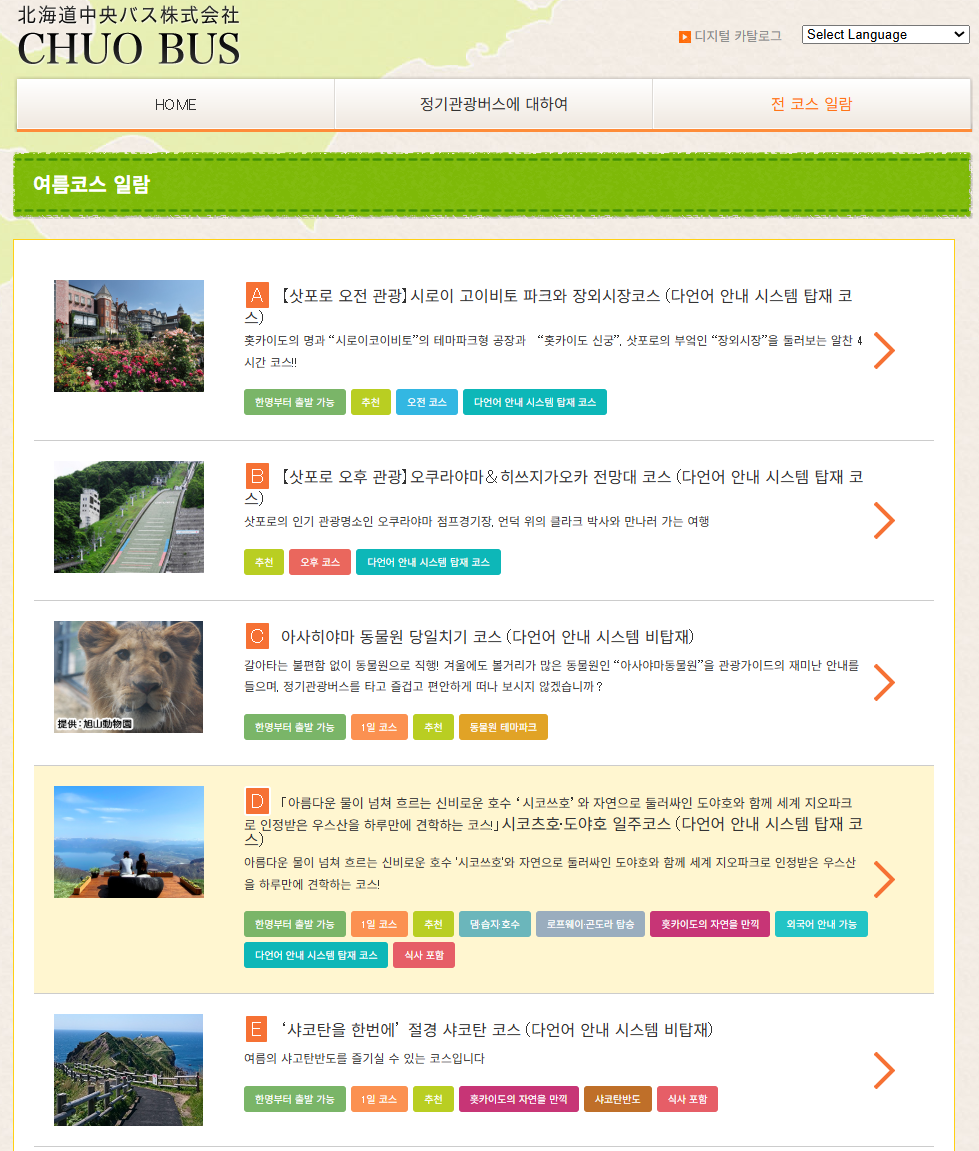Click 1일 코스 tag in course D

(x=379, y=924)
